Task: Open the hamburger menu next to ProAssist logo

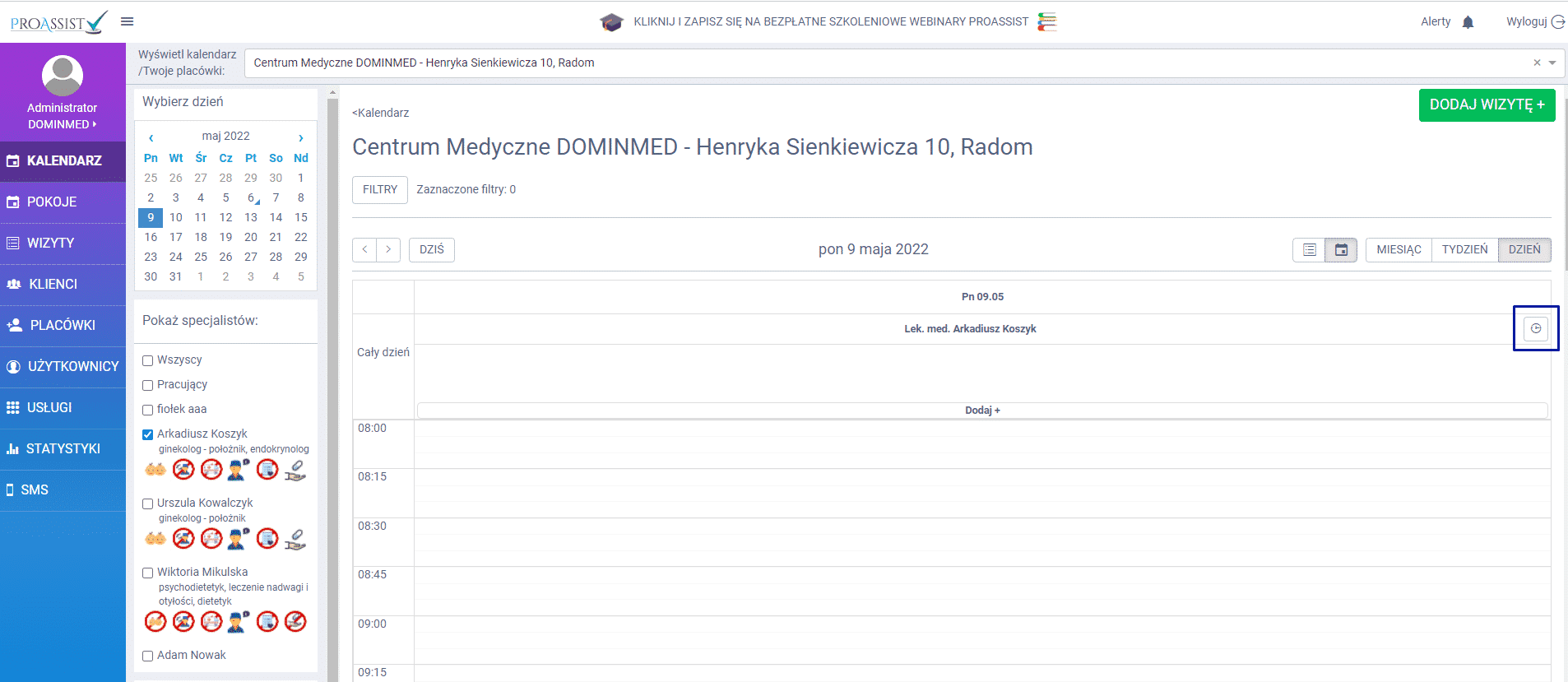Action: tap(127, 21)
